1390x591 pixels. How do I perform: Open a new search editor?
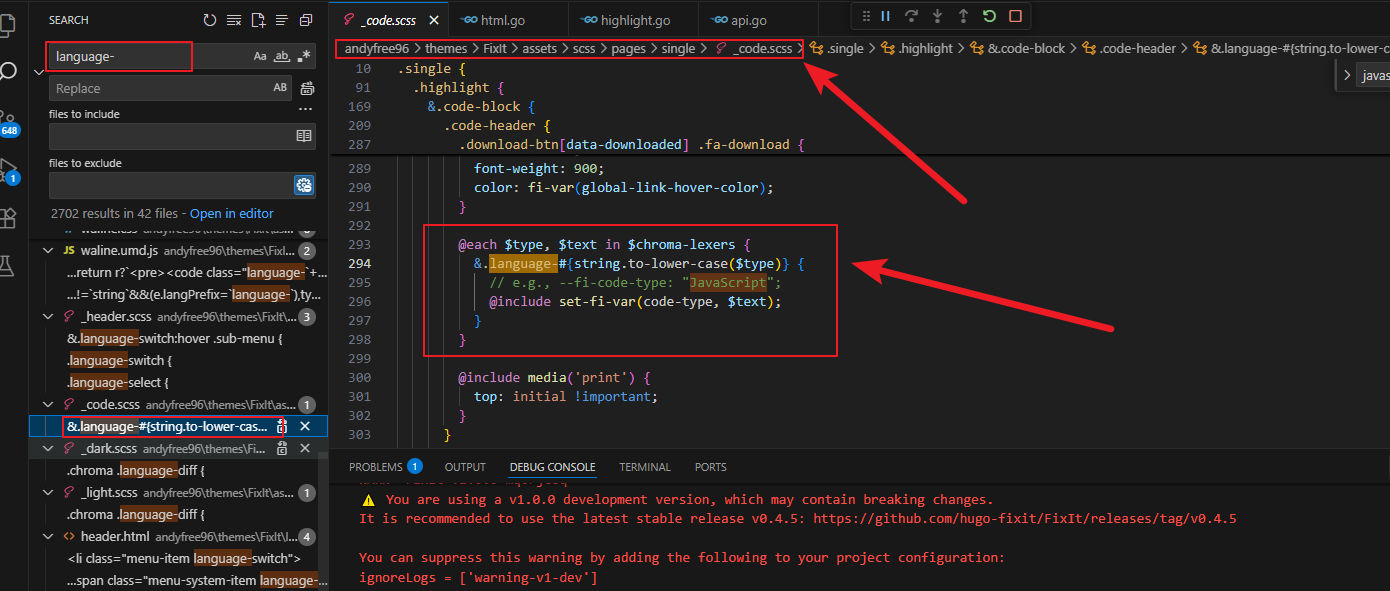pos(258,20)
